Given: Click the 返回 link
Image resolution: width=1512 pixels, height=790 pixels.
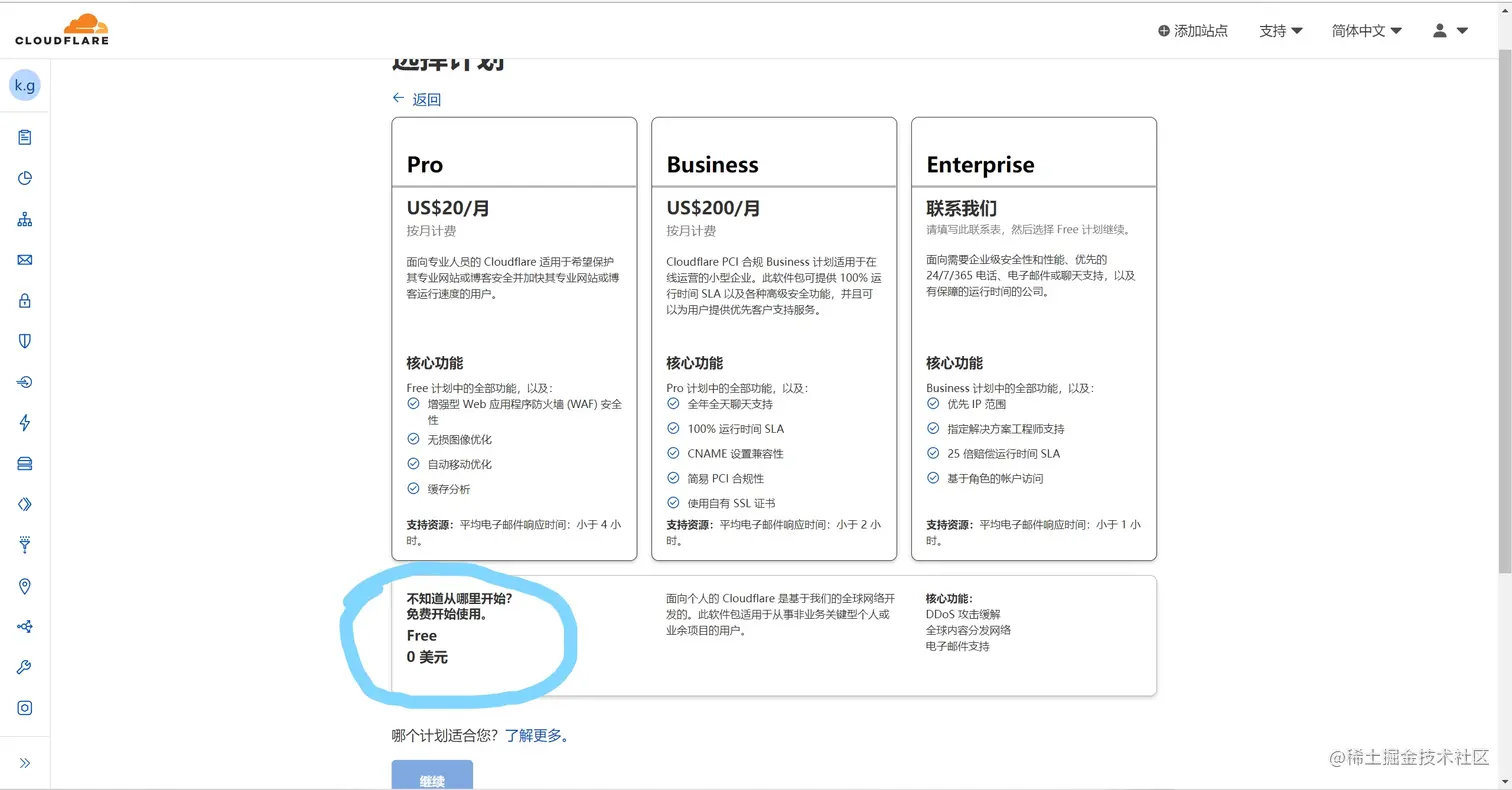Looking at the screenshot, I should [427, 99].
